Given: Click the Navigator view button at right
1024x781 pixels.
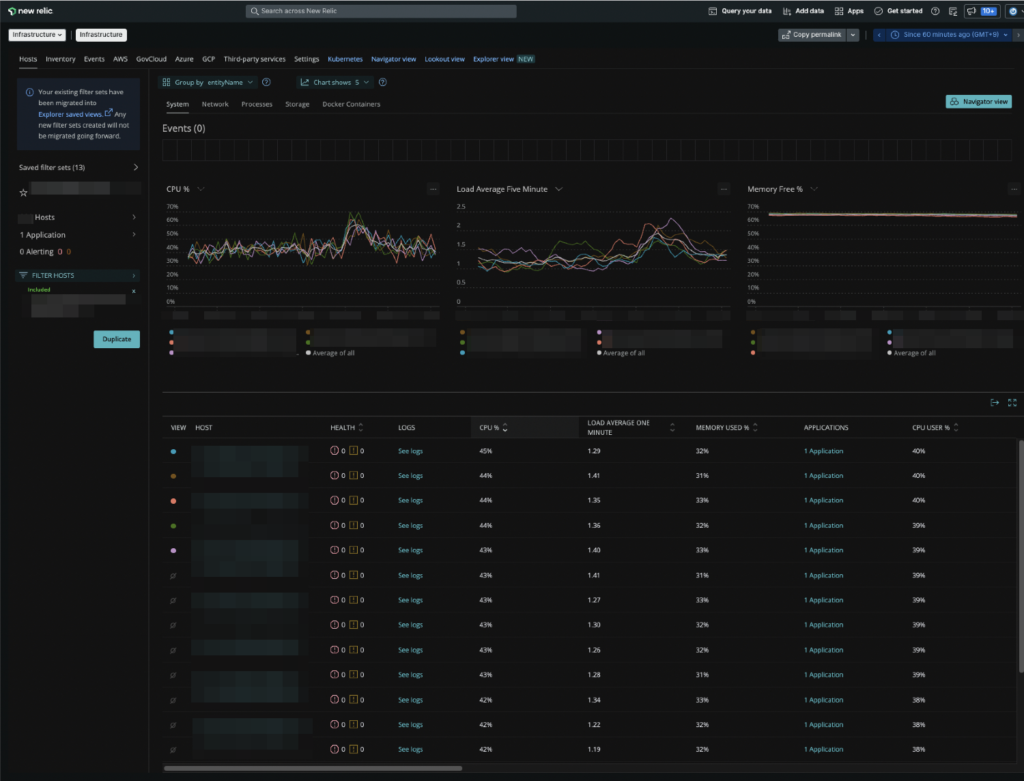Looking at the screenshot, I should tap(978, 102).
